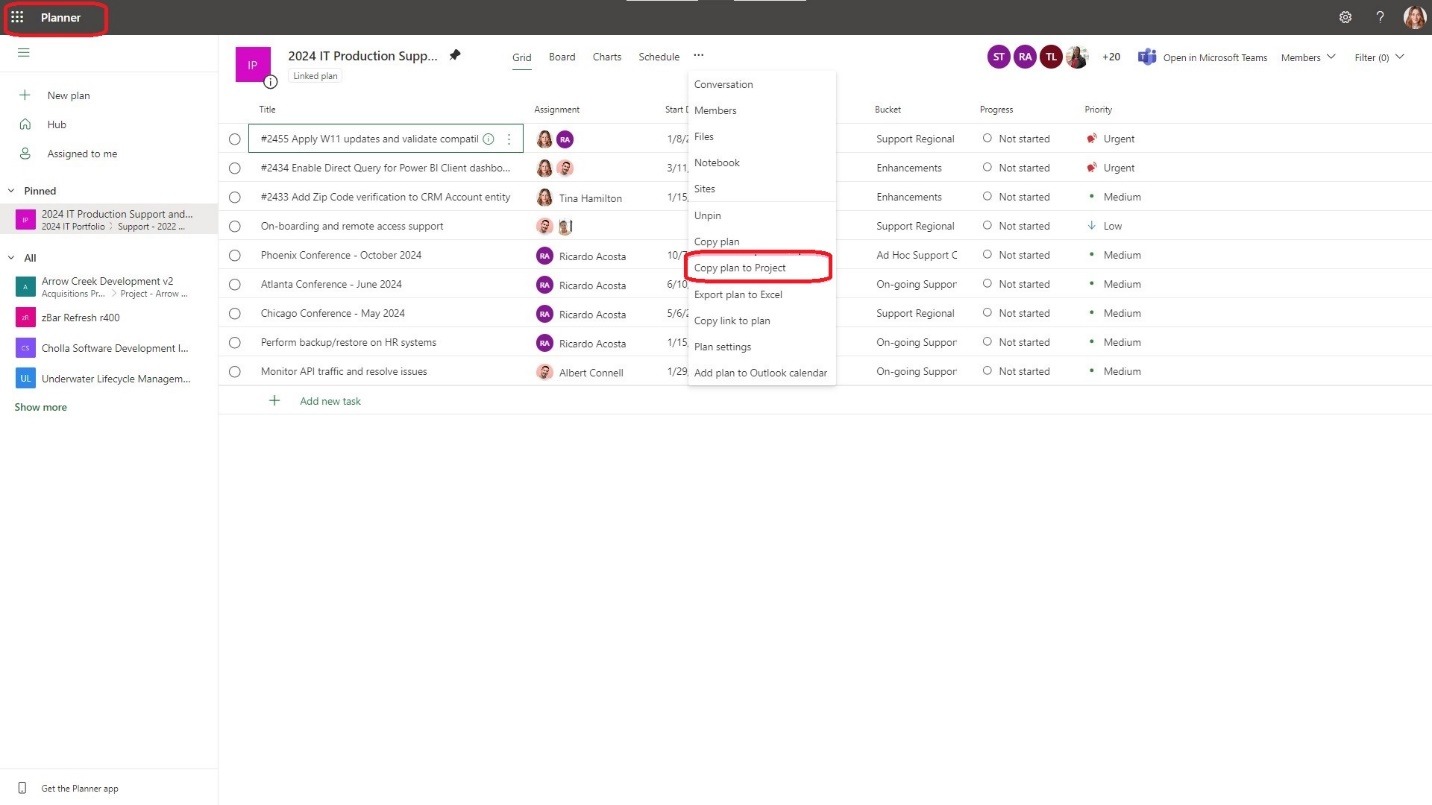Click the zBar Refresh r400 plan icon
Viewport: 1432px width, 805px height.
click(25, 317)
